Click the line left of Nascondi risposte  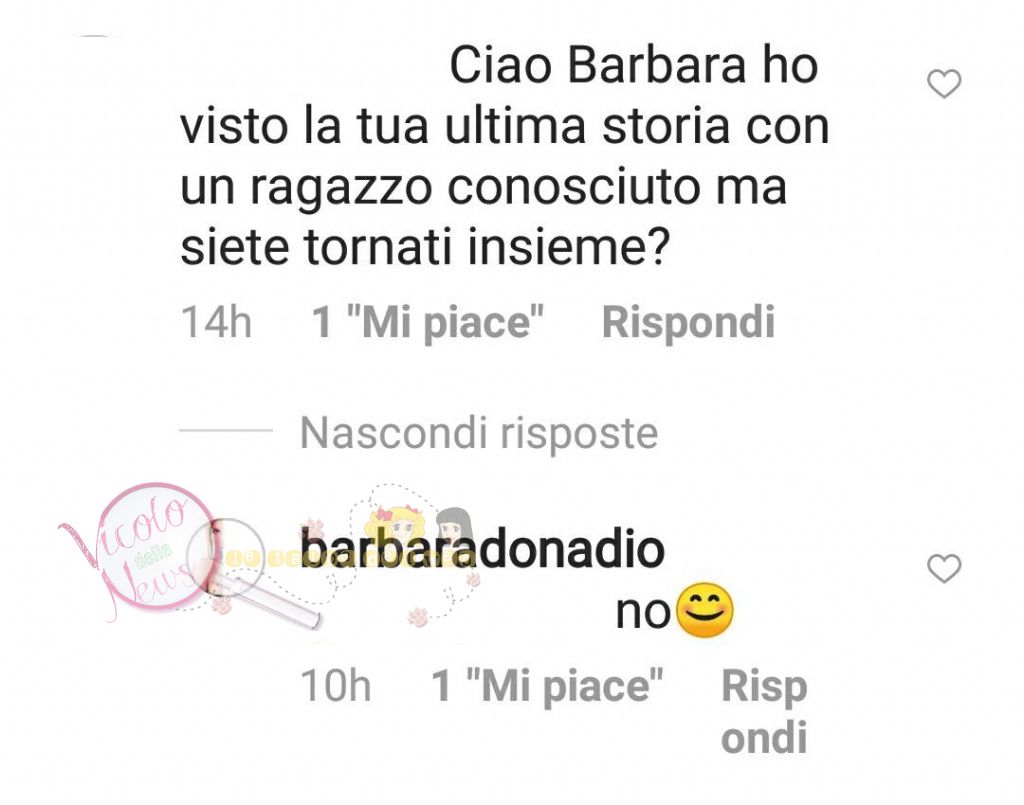[x=226, y=430]
